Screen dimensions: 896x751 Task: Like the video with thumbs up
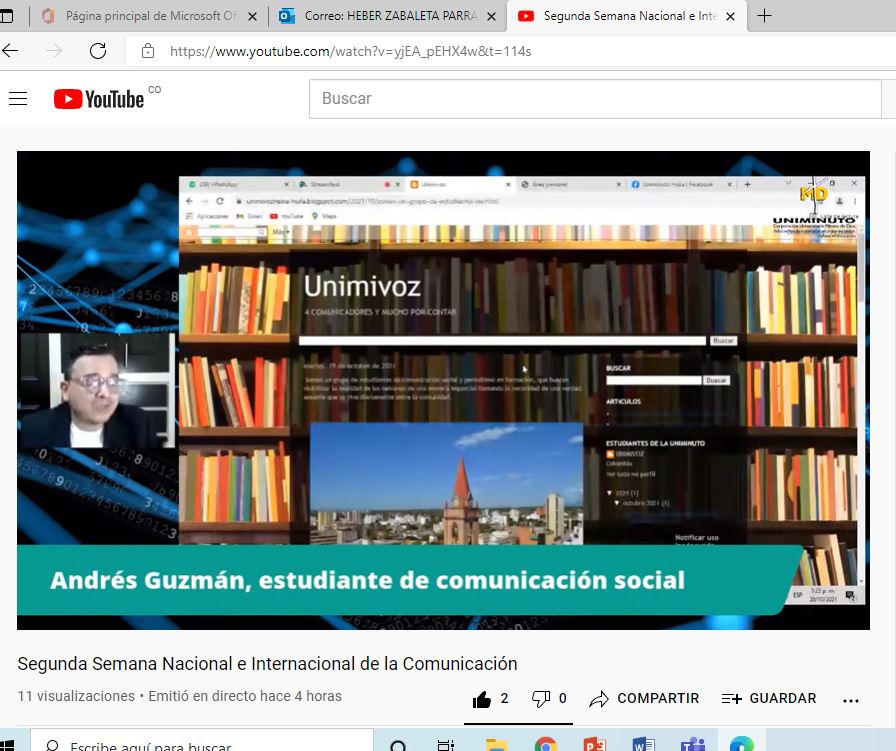click(x=482, y=699)
